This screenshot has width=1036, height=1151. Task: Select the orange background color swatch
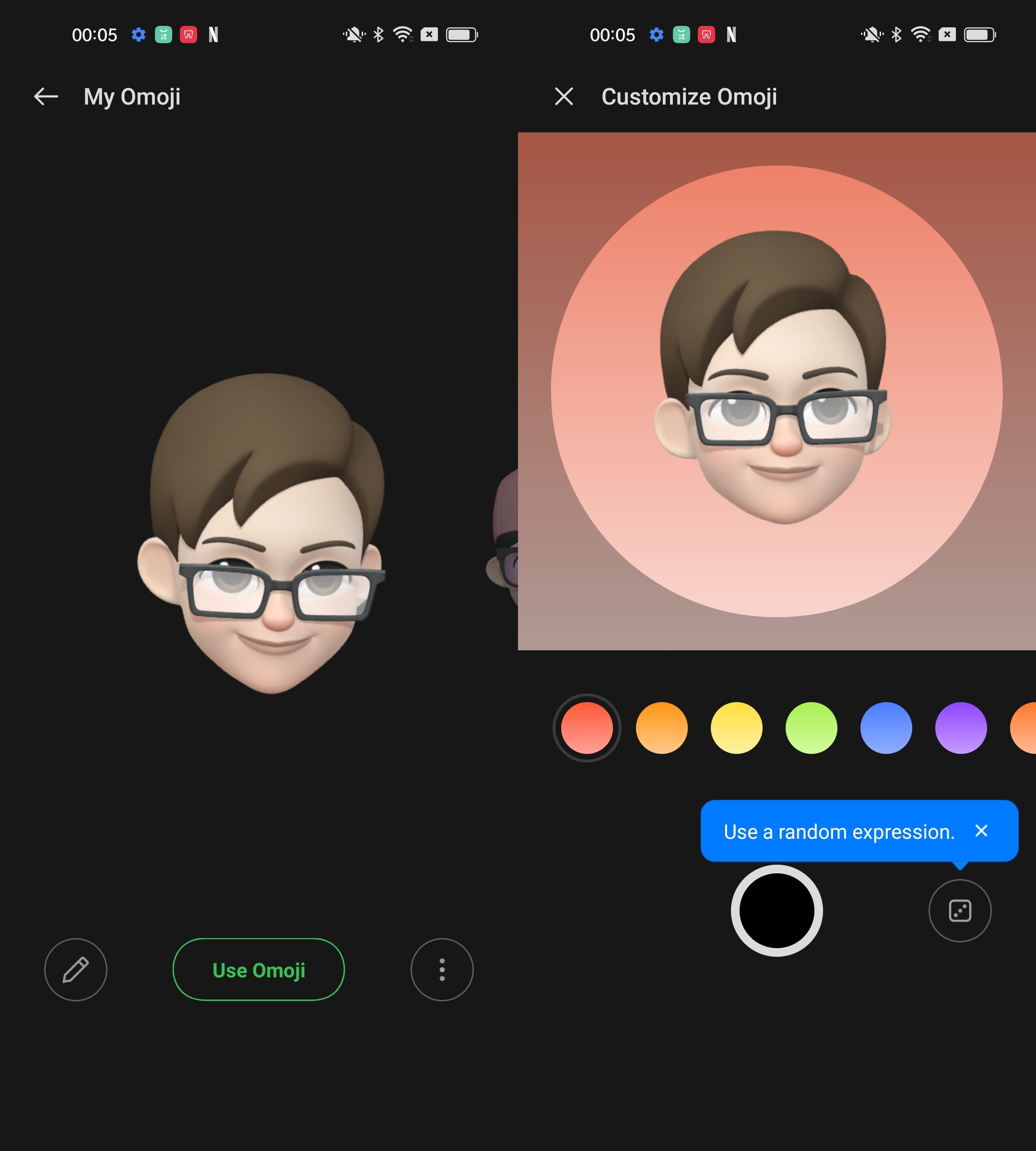coord(661,728)
